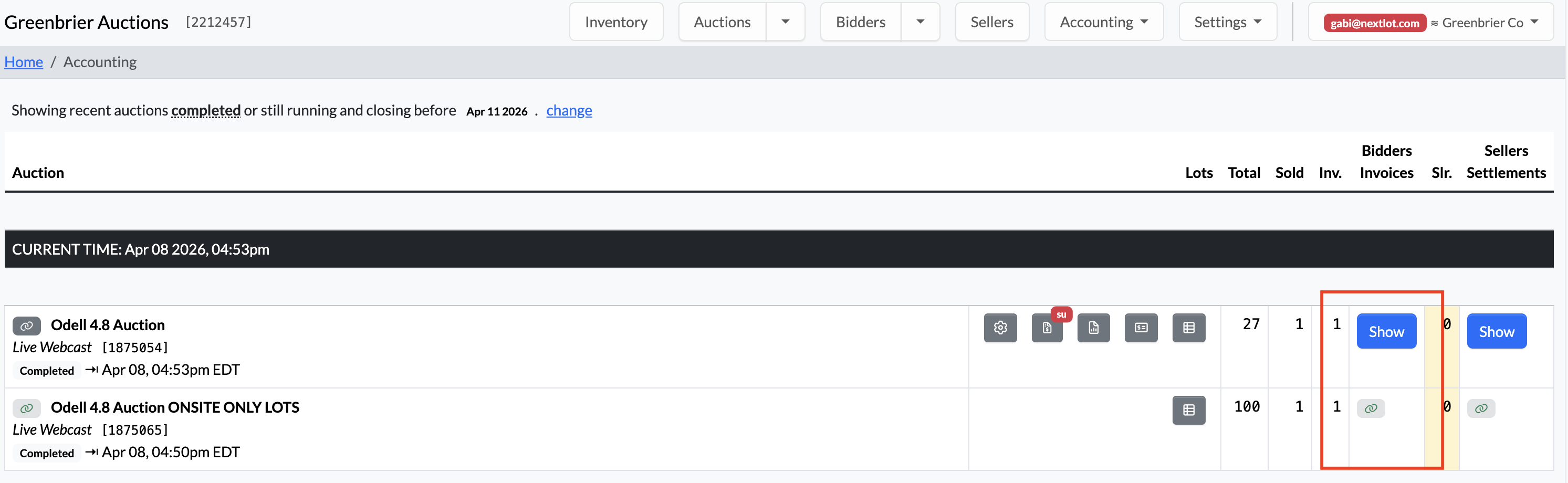Screen dimensions: 1568x483
Task: Open the Accounting dropdown menu
Action: click(1104, 22)
